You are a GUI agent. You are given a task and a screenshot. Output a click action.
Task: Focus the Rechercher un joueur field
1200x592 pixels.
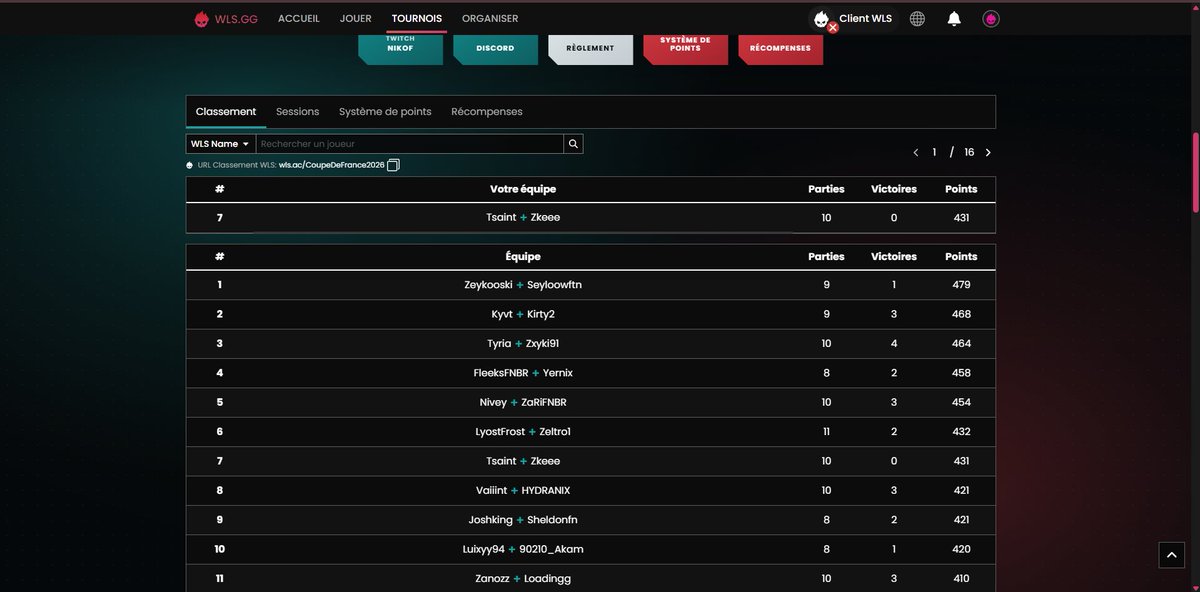point(409,144)
